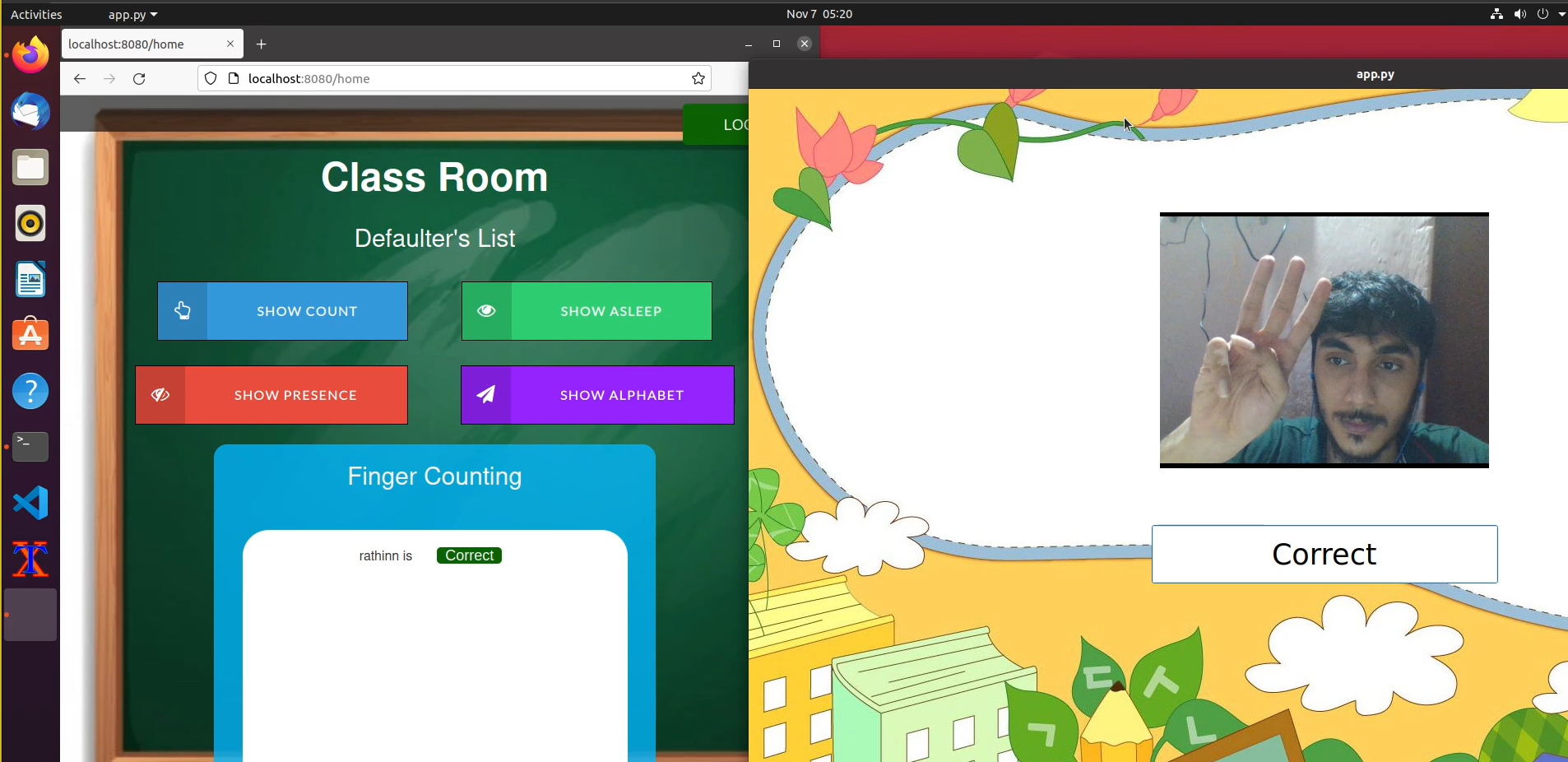The image size is (1568, 762).
Task: Open the TeX editor icon in the dock
Action: point(30,559)
